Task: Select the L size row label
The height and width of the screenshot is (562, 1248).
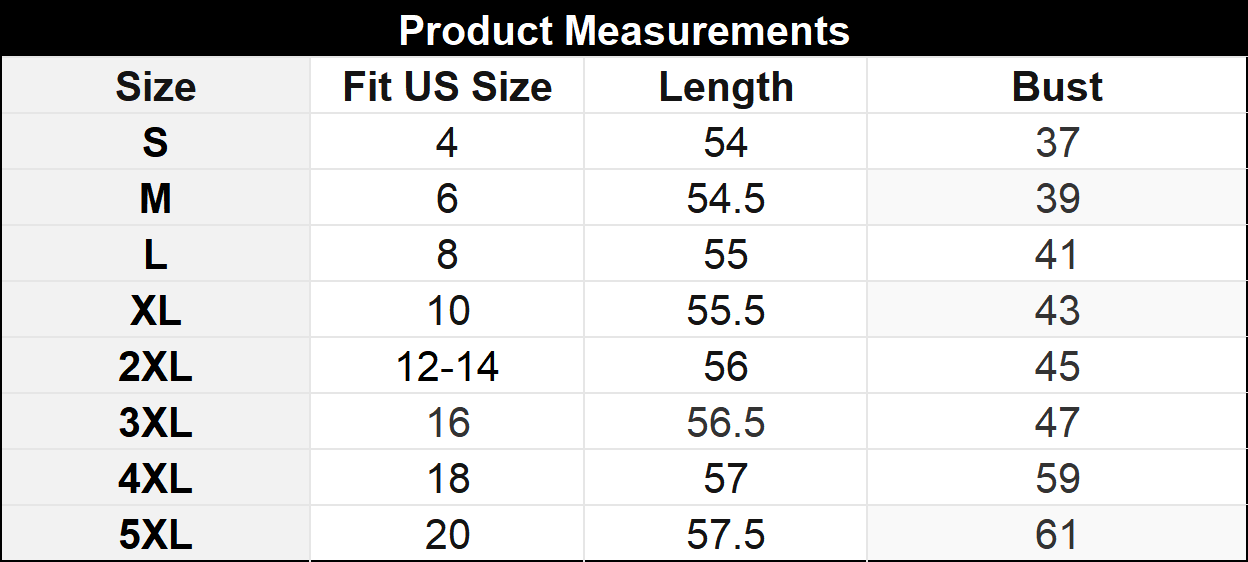Action: 155,255
